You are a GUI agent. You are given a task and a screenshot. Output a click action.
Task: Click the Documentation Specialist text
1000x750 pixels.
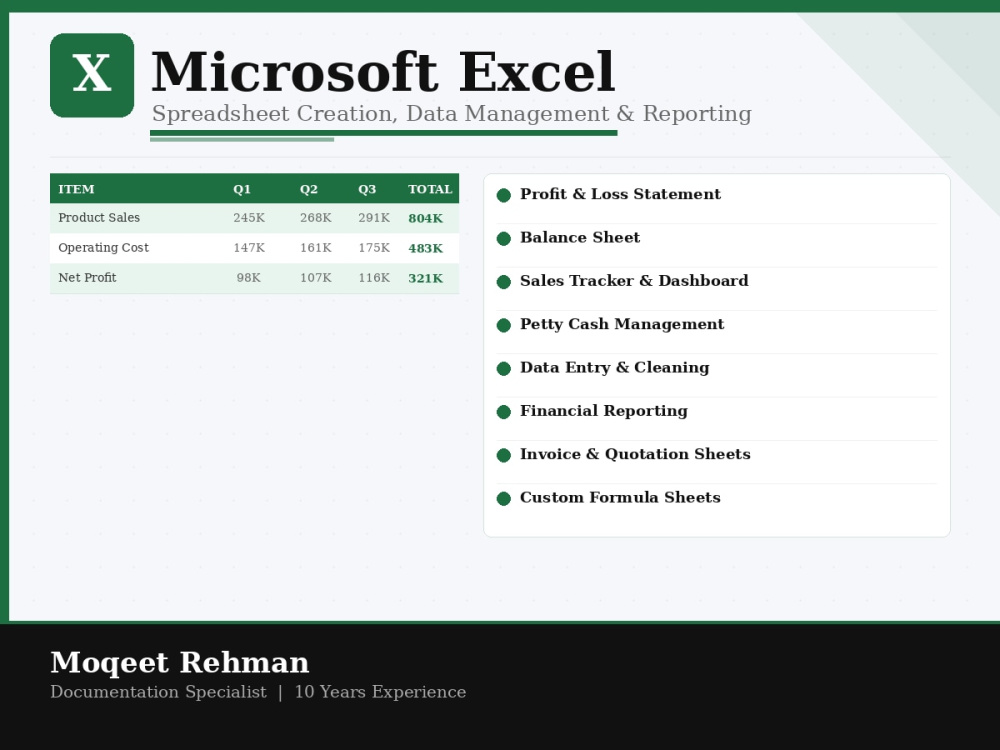tap(158, 692)
